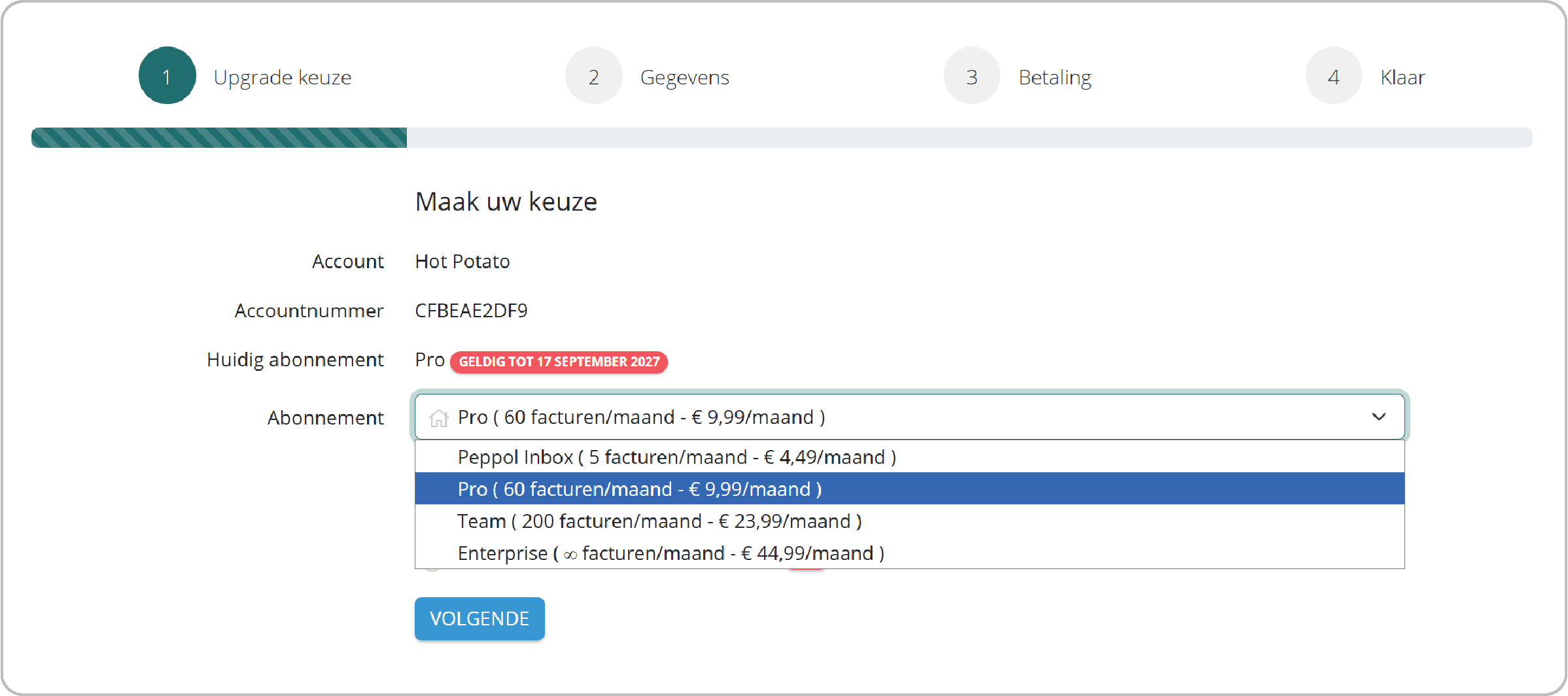Jump to step 4 number circle

pos(1333,76)
